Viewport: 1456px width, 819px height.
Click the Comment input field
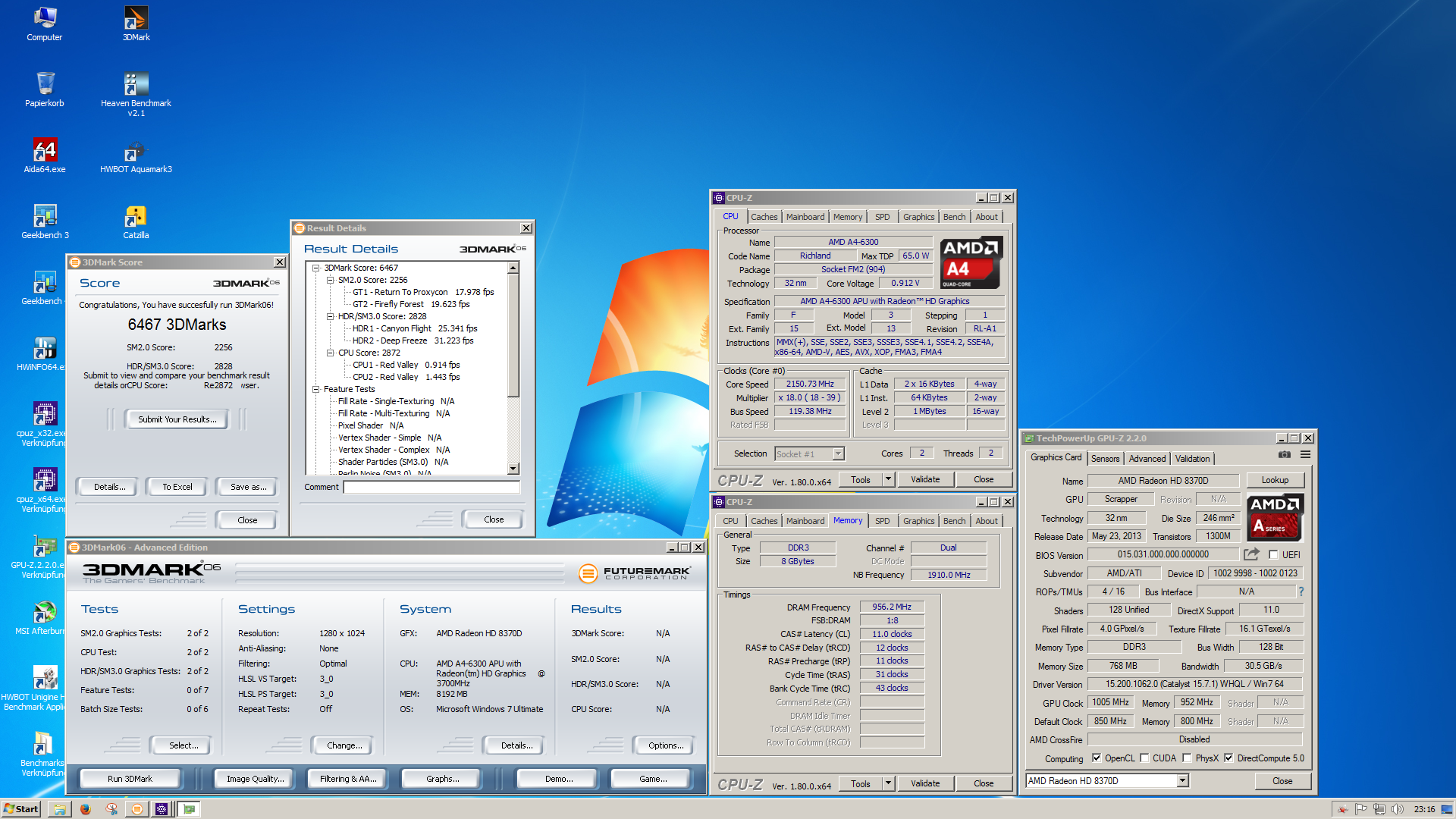pyautogui.click(x=431, y=487)
